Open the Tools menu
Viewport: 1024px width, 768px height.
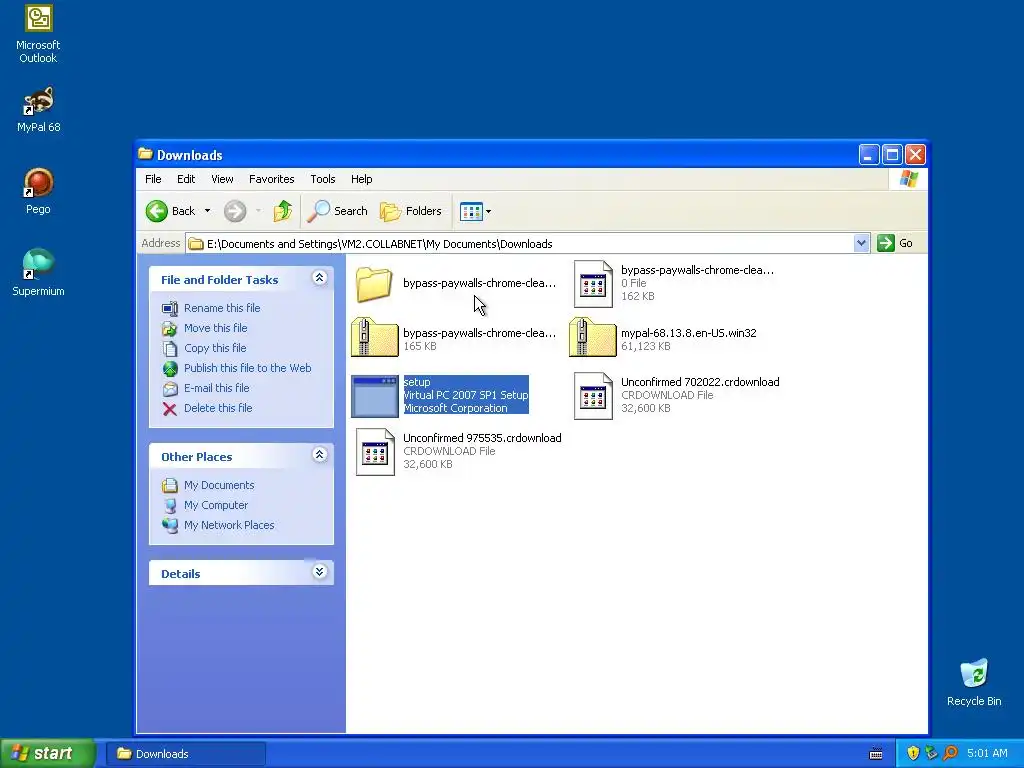[323, 179]
